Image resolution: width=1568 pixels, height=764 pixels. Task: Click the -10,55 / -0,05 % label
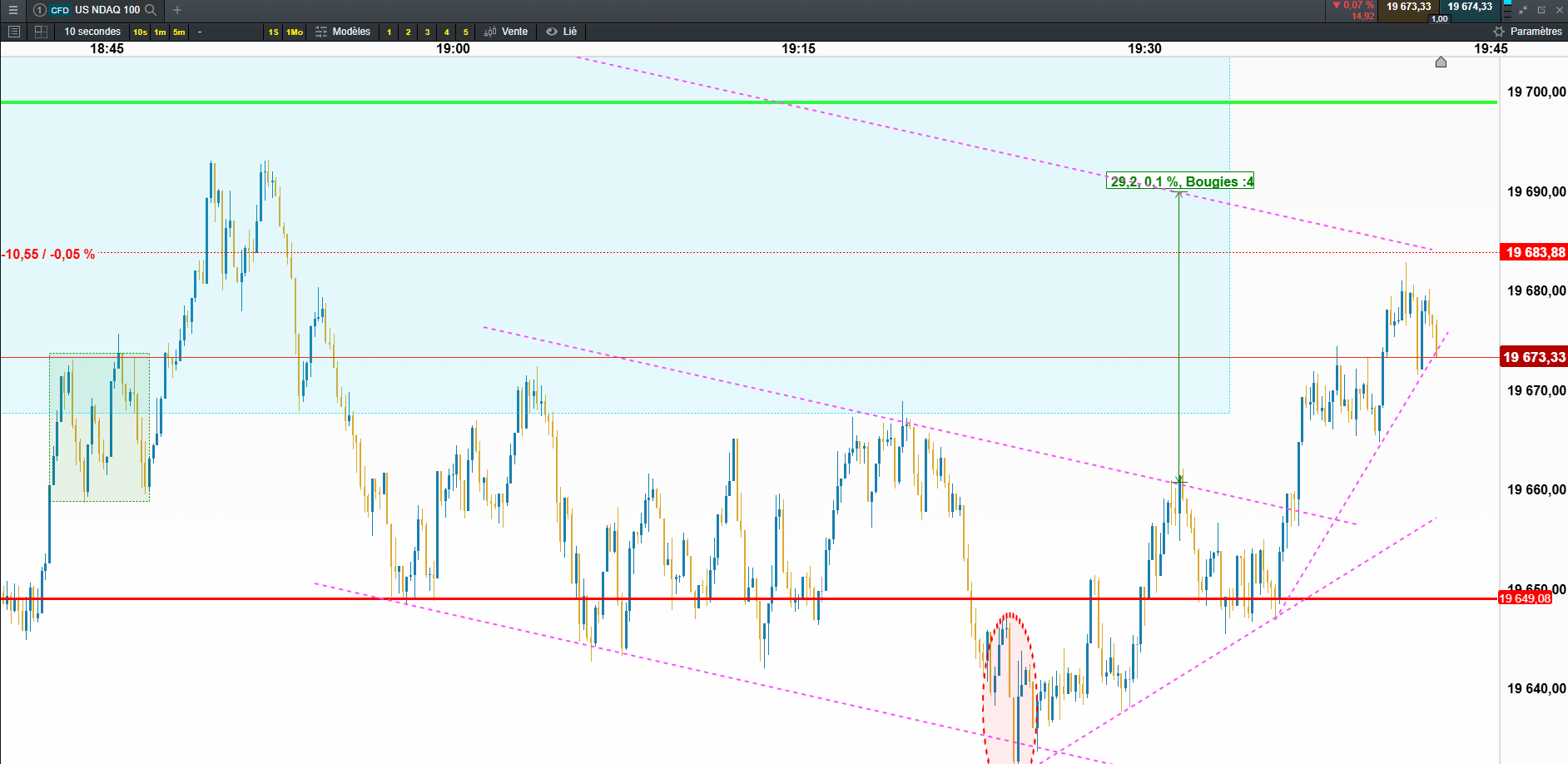coord(48,254)
